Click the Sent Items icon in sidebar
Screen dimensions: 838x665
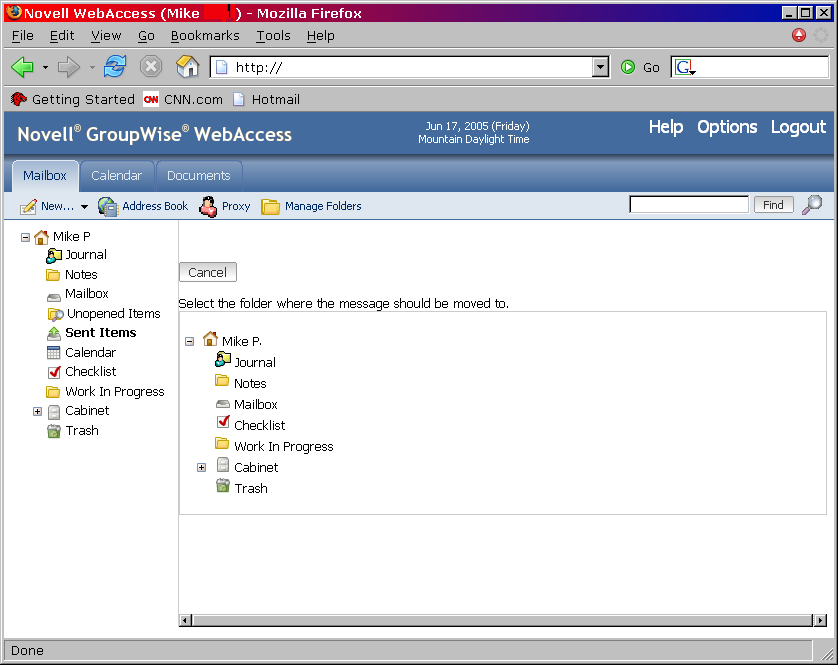pyautogui.click(x=53, y=334)
